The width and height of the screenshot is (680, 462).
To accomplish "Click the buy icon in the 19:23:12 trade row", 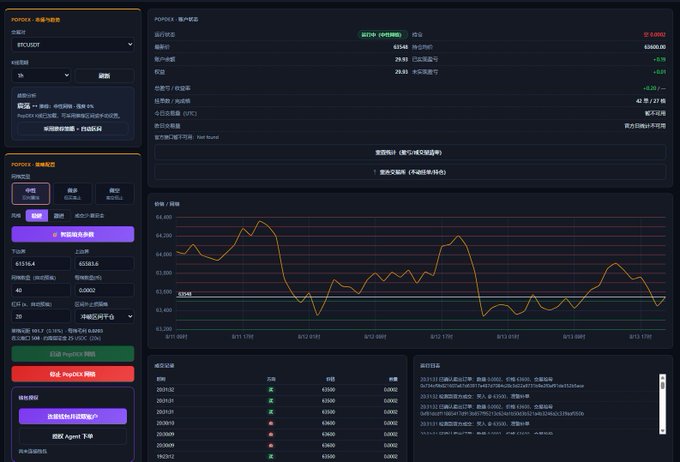I will pyautogui.click(x=271, y=456).
